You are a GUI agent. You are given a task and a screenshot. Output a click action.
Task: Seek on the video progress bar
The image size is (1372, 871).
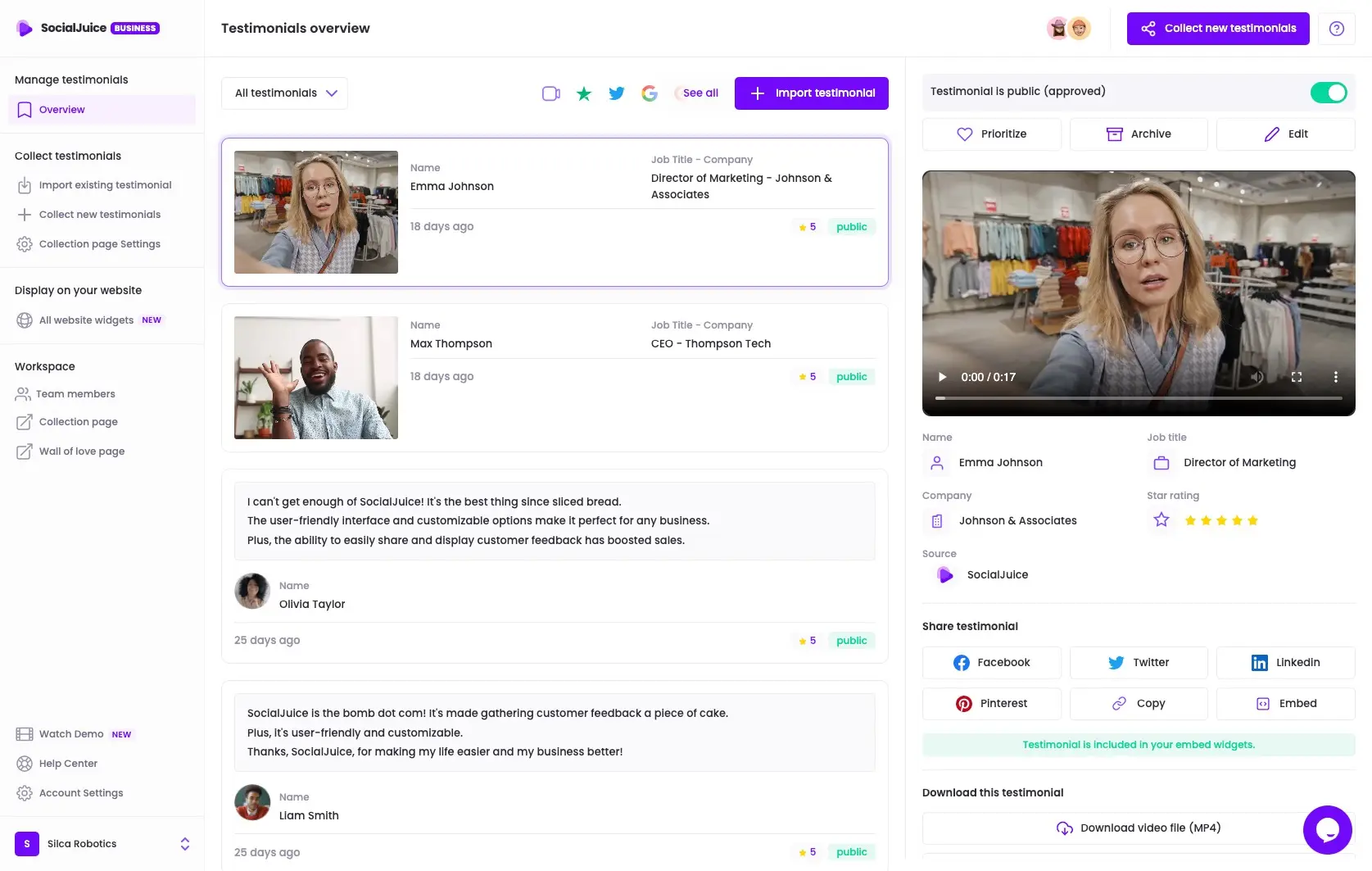click(x=1139, y=398)
